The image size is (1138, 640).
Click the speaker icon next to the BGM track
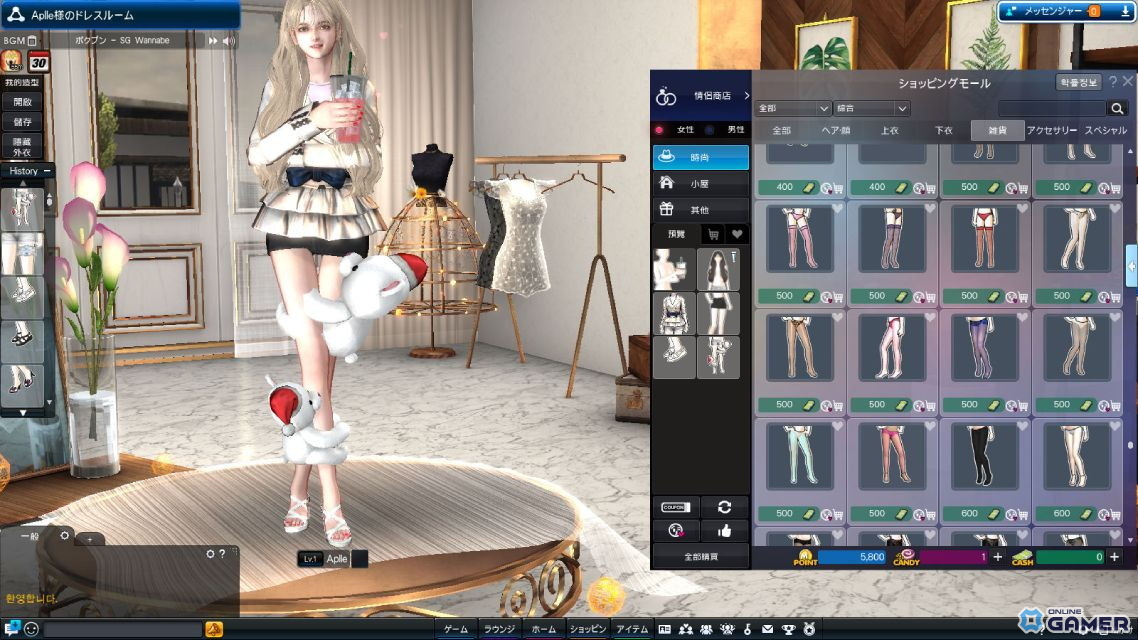click(230, 40)
